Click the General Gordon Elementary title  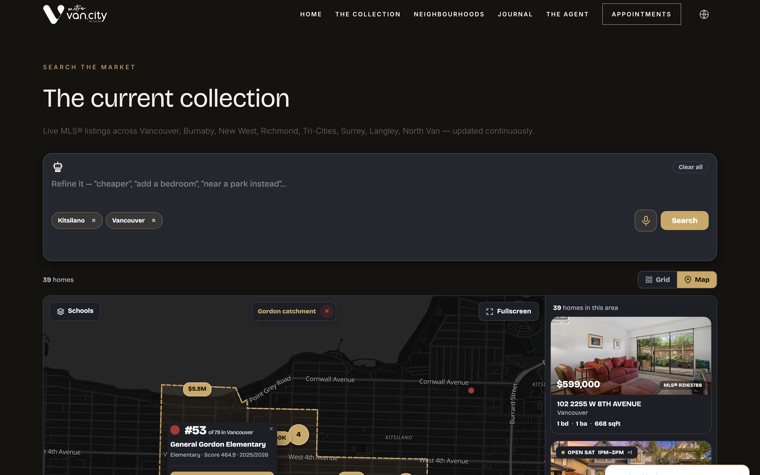pyautogui.click(x=218, y=444)
